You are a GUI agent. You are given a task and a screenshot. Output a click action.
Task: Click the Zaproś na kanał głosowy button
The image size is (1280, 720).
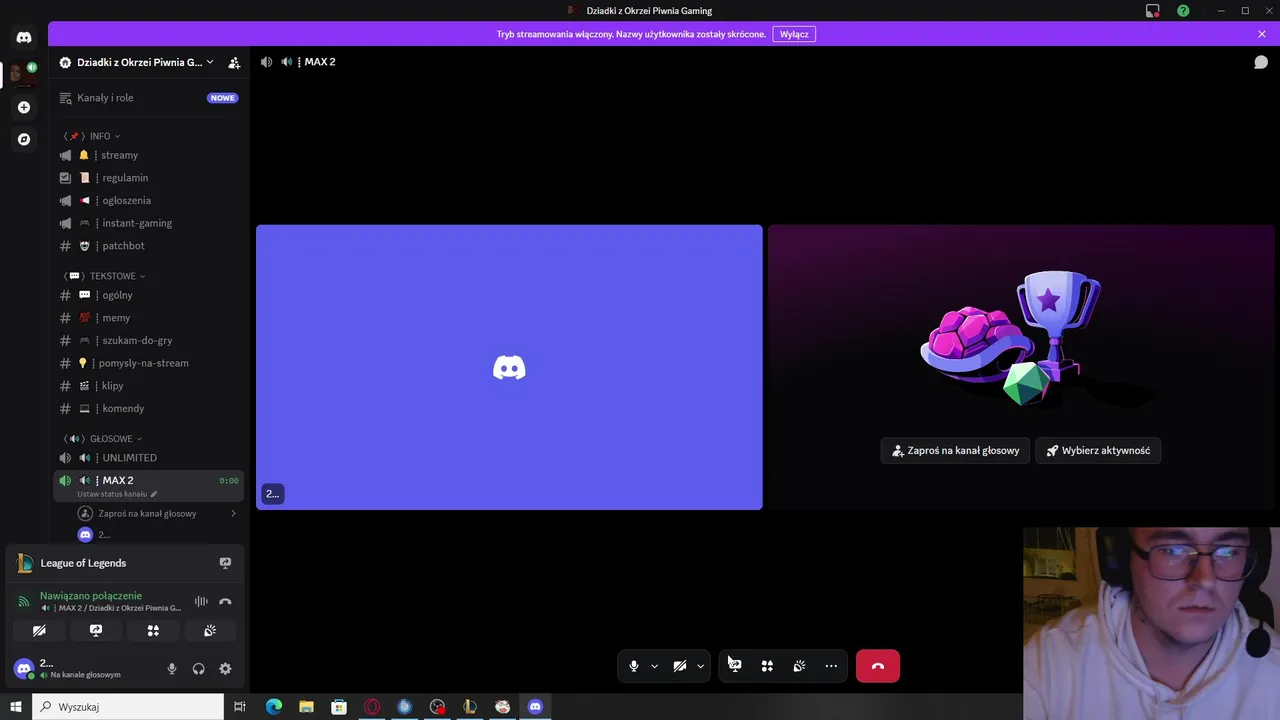click(x=955, y=450)
